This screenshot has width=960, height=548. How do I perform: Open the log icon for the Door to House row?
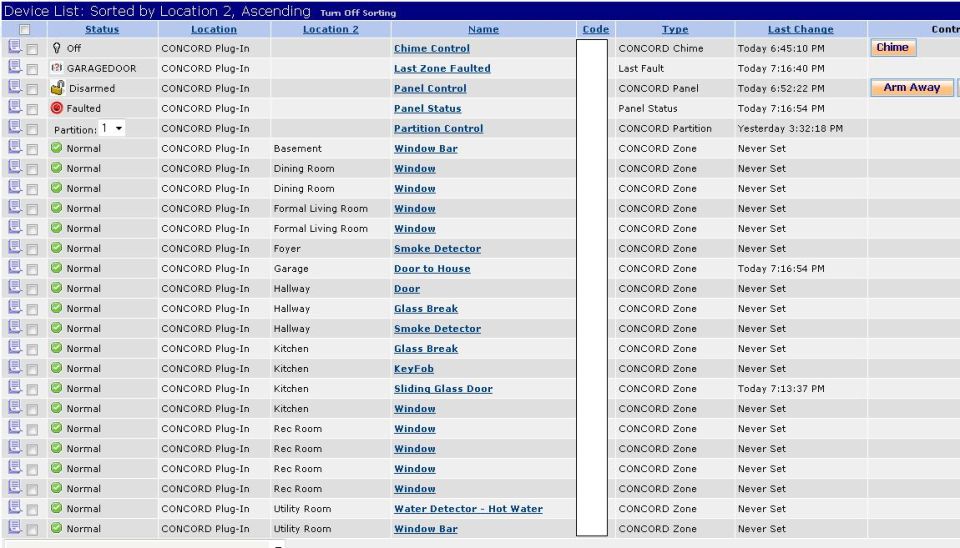pyautogui.click(x=15, y=268)
